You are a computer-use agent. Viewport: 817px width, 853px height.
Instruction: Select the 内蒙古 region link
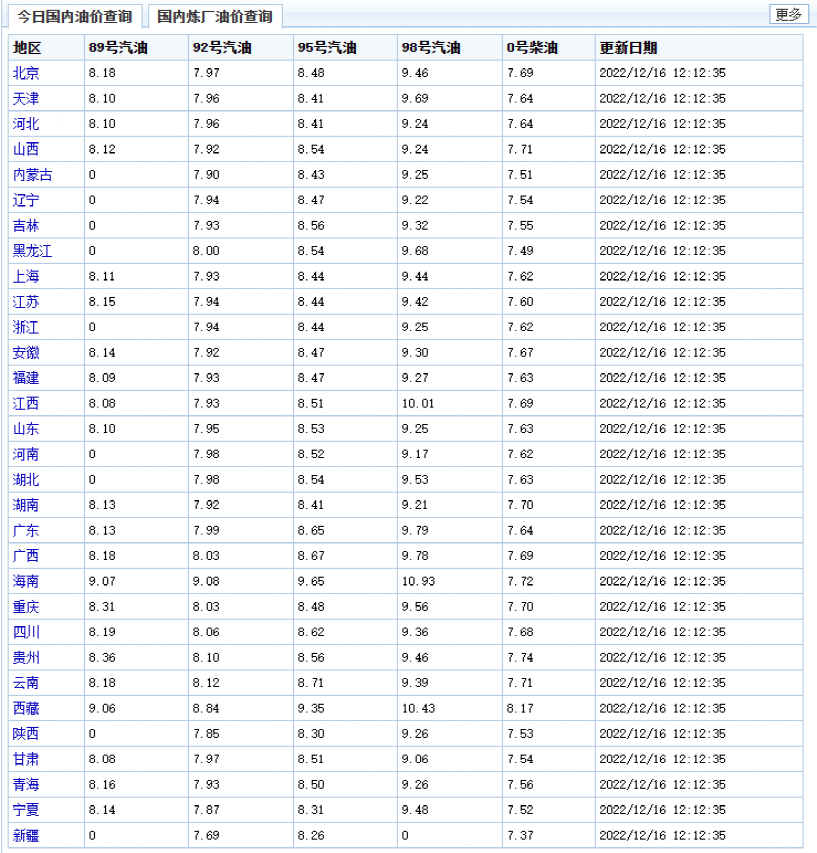[x=32, y=175]
